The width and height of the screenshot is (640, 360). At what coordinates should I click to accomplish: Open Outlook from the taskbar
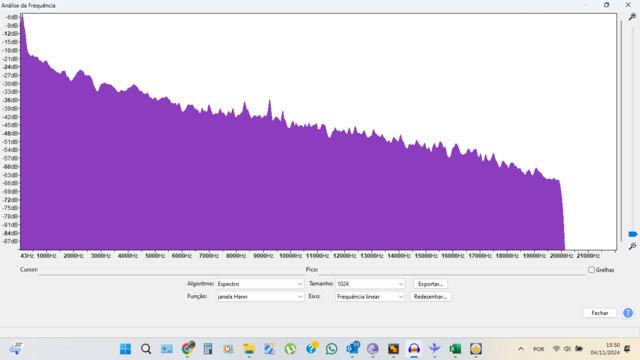(352, 349)
